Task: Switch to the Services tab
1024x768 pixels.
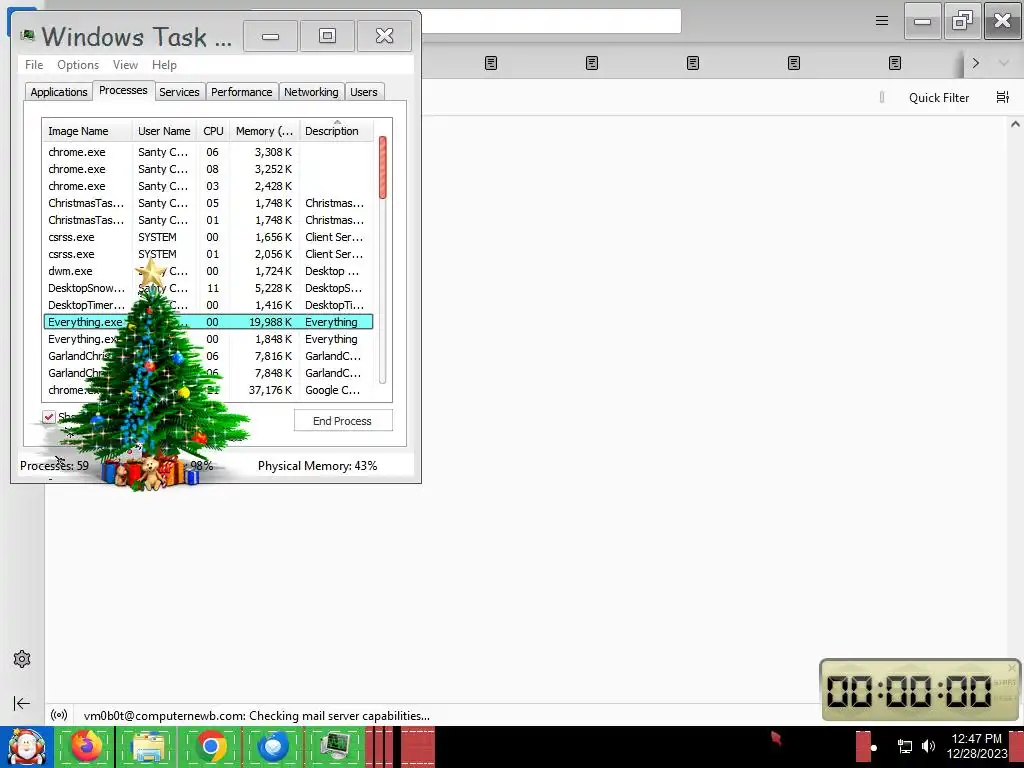Action: 179,92
